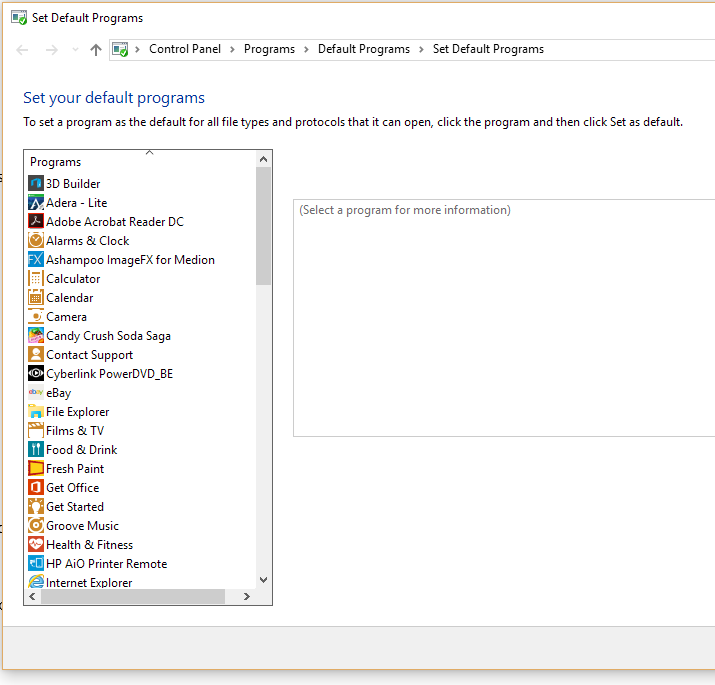Image resolution: width=715 pixels, height=685 pixels.
Task: Click the horizontal scroll right arrow
Action: 247,597
